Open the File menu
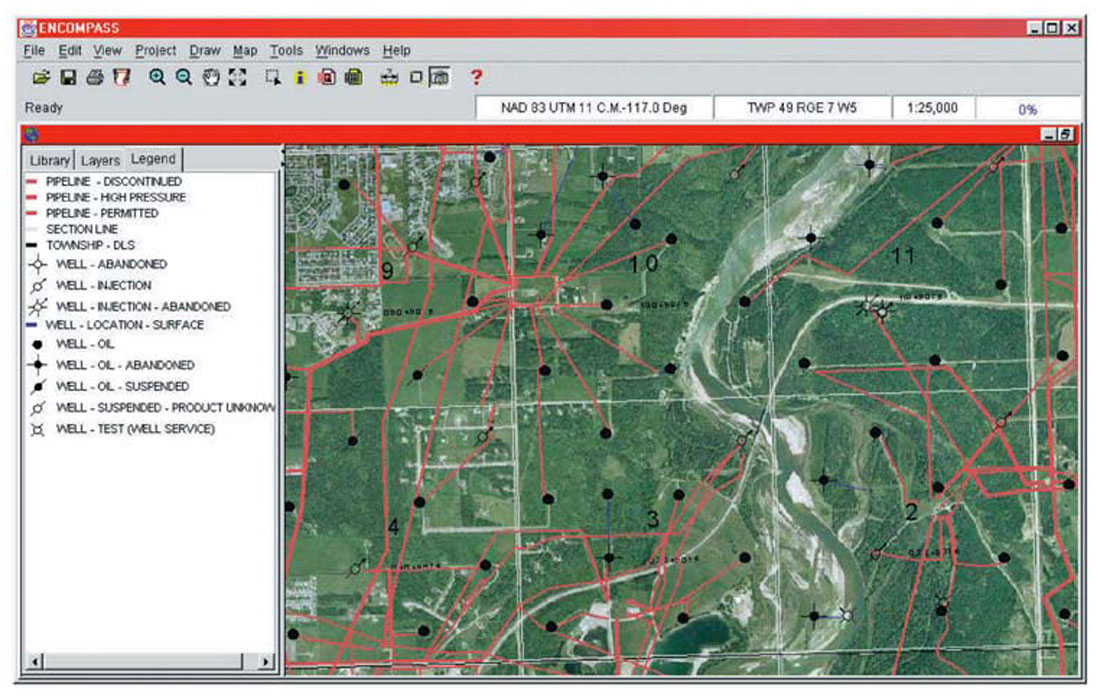The width and height of the screenshot is (1100, 700). (x=34, y=51)
